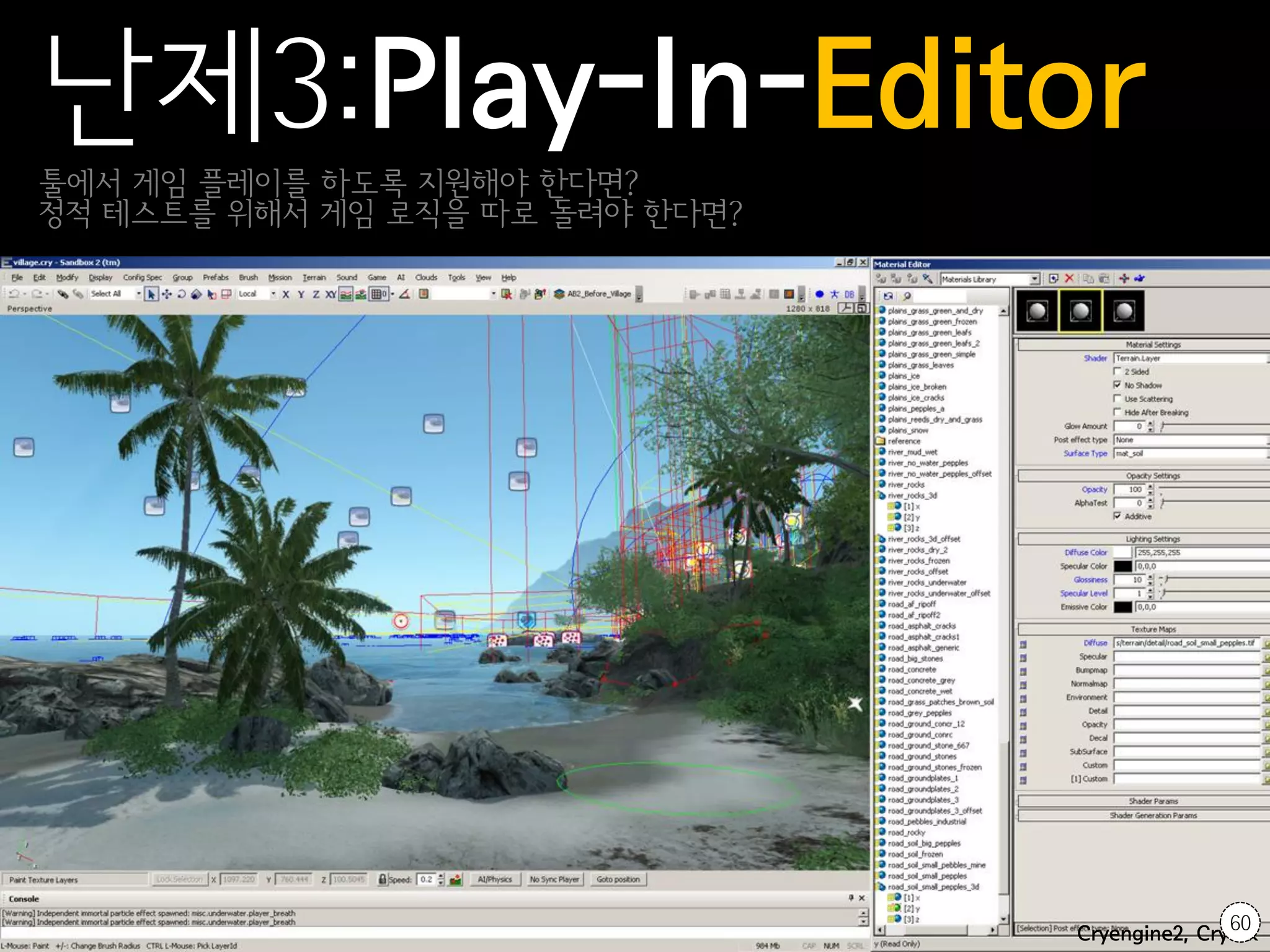Click the Redo arrow in Sandbox toolbar
Viewport: 1270px width, 952px height.
pyautogui.click(x=37, y=294)
